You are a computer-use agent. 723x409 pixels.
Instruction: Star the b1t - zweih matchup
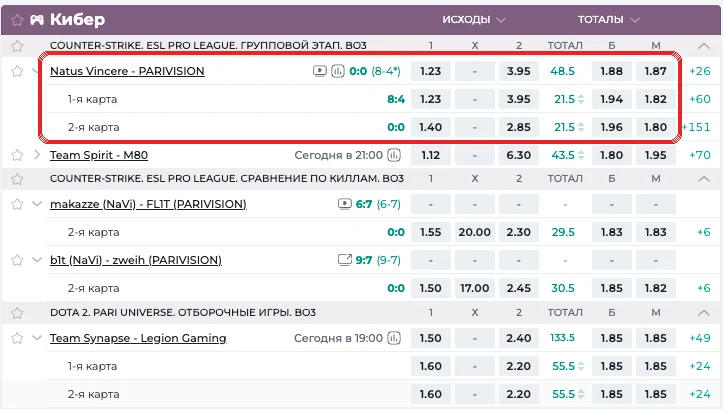(x=17, y=260)
